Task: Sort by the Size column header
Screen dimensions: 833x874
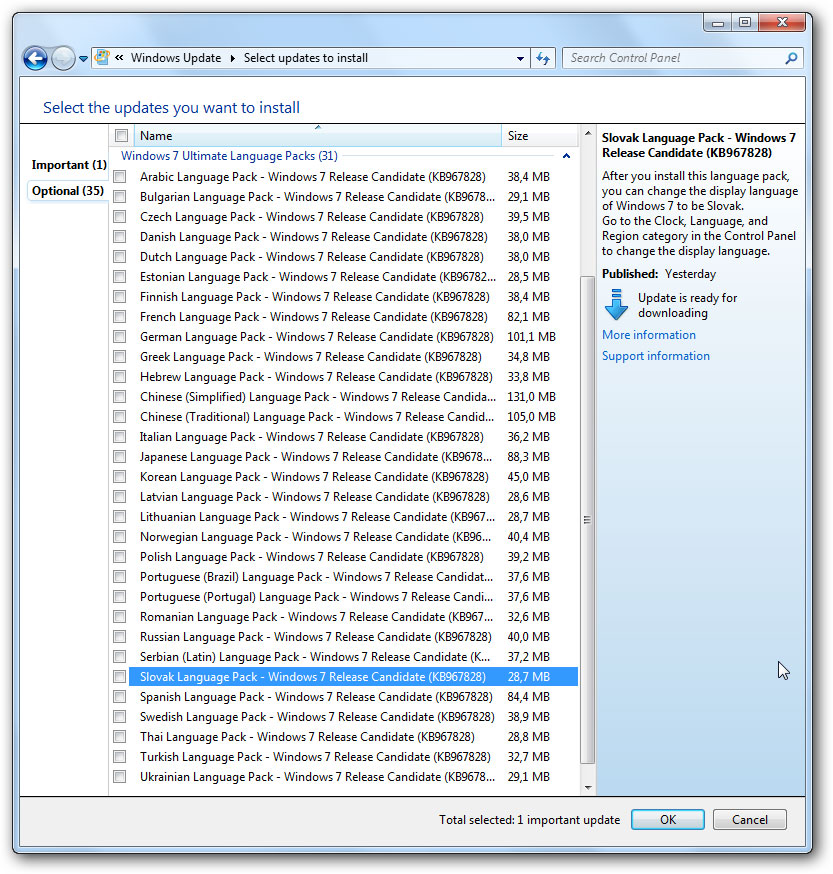Action: point(539,135)
